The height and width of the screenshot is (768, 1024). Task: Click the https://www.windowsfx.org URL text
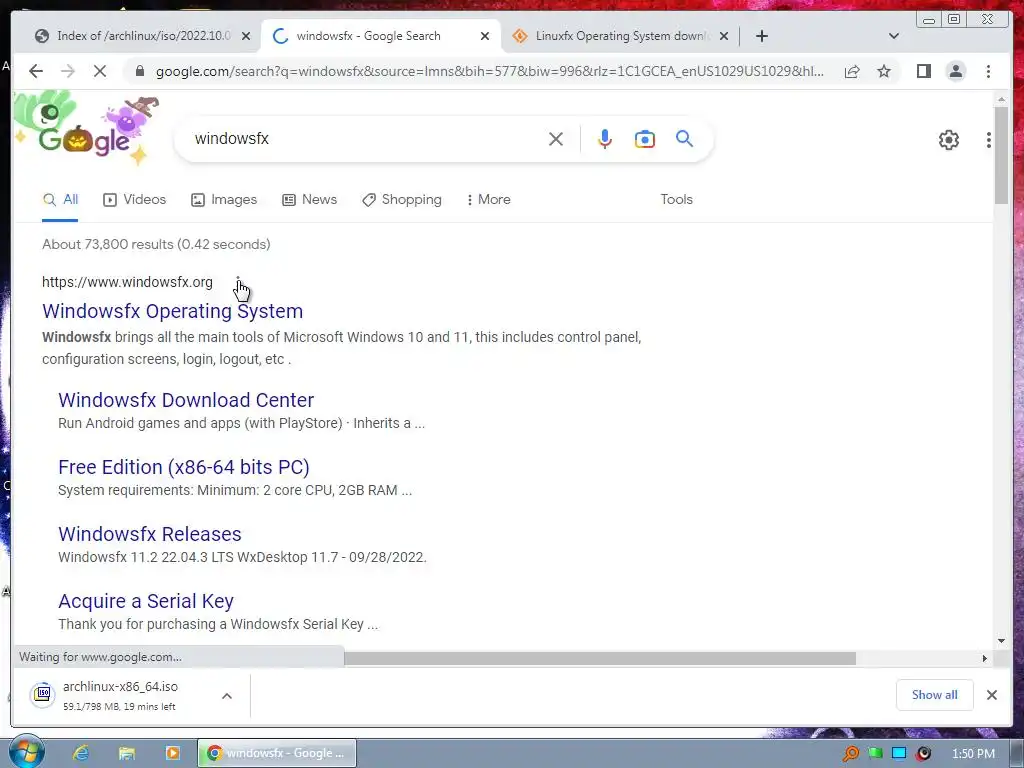[127, 282]
